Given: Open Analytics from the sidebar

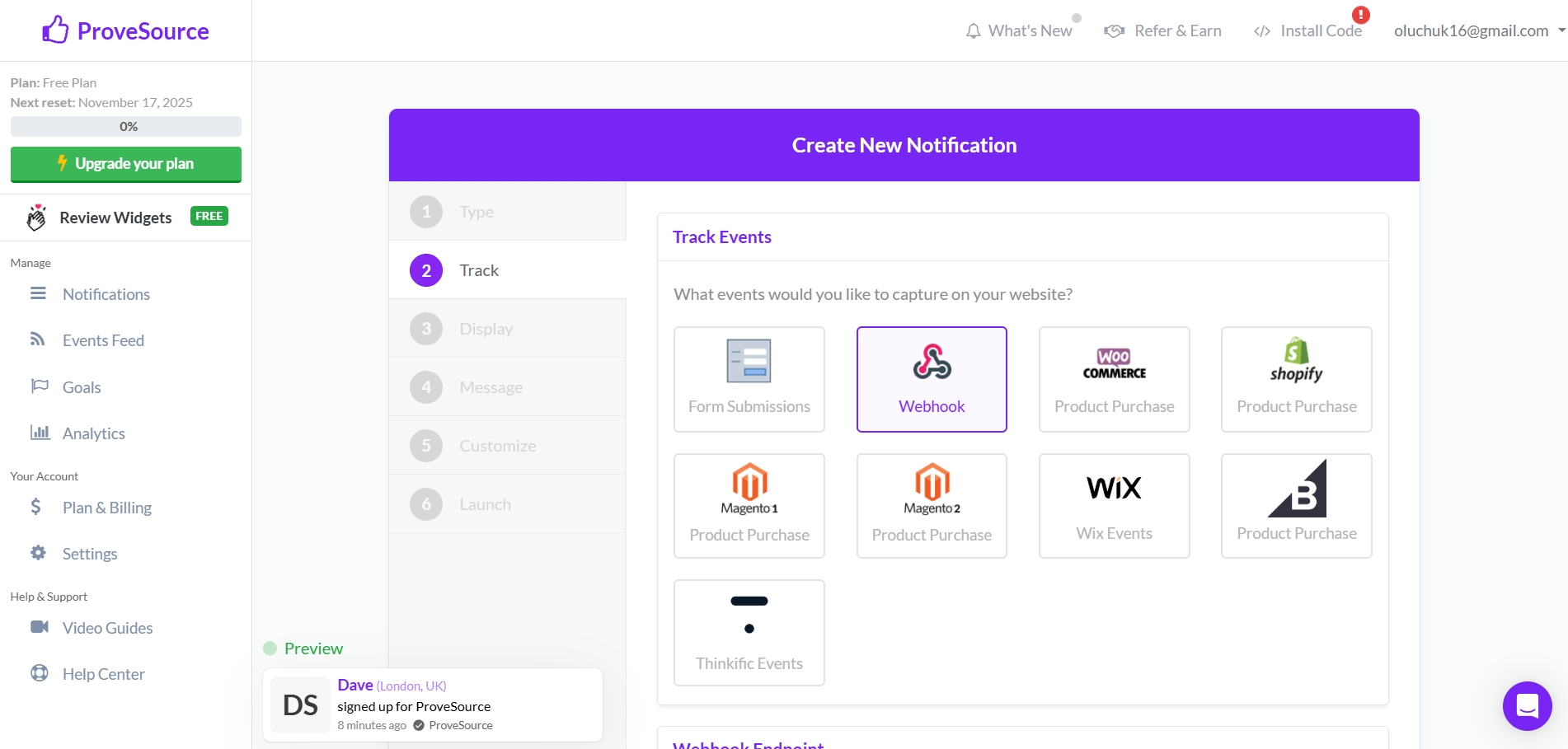Looking at the screenshot, I should (94, 433).
